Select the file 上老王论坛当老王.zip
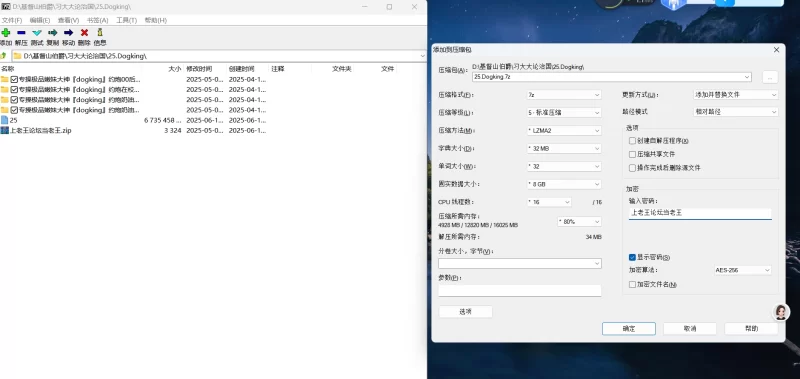 (x=40, y=131)
